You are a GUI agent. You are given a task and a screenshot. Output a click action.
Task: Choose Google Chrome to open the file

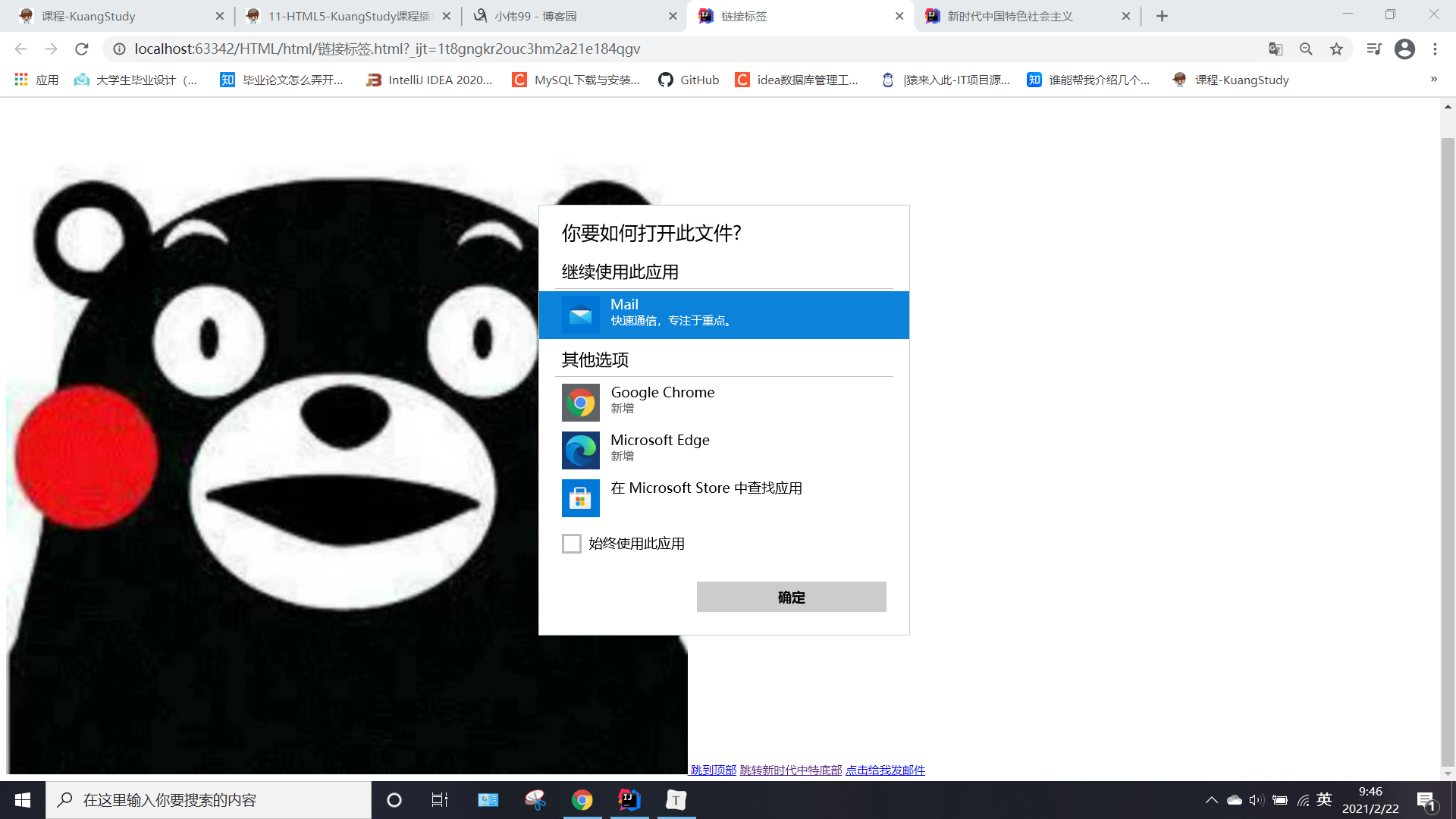point(662,400)
